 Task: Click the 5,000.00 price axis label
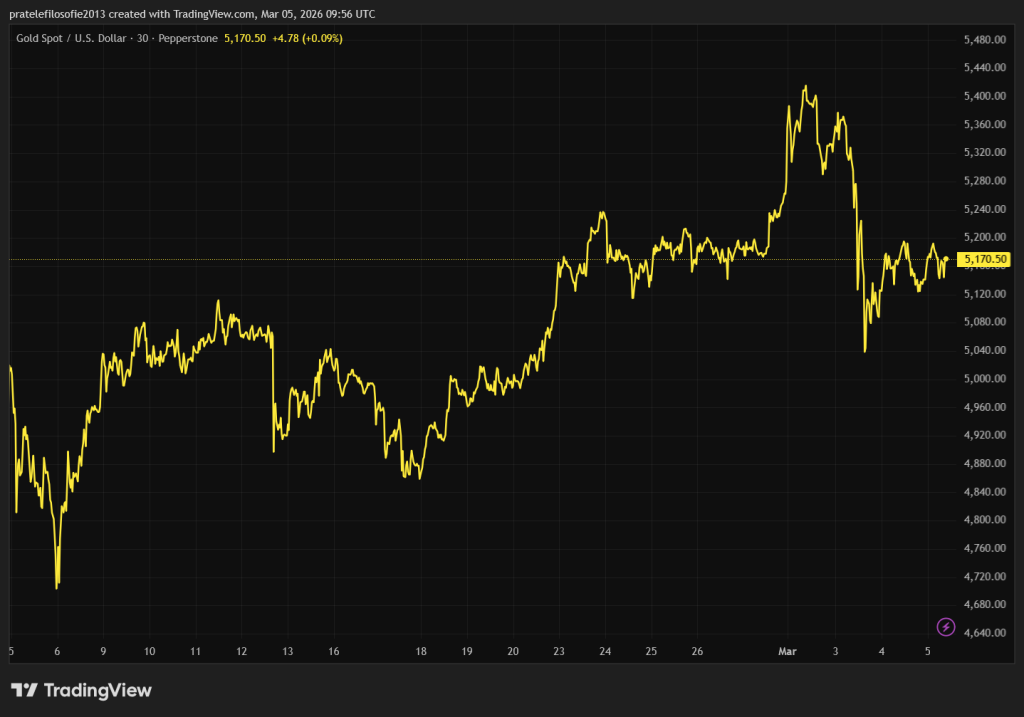(x=983, y=379)
